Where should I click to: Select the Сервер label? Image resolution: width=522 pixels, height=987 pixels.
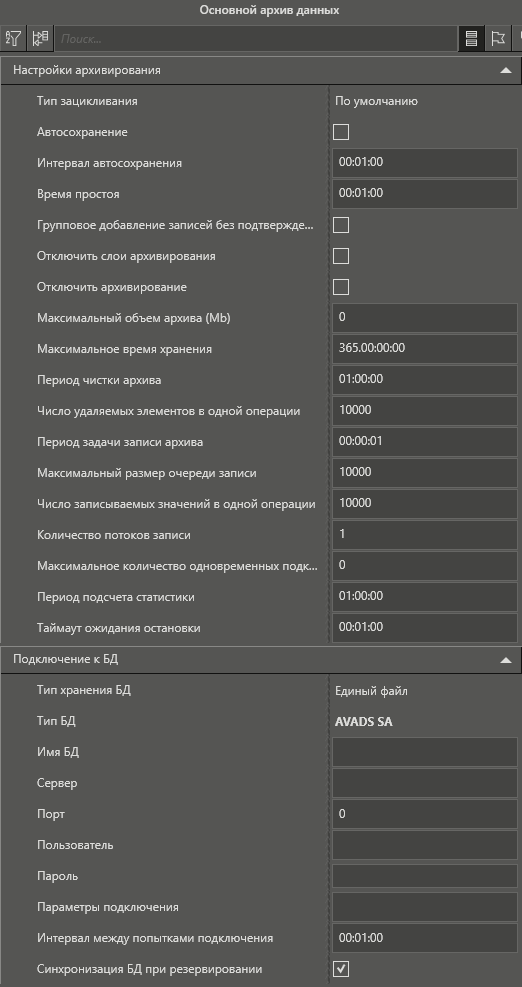[57, 784]
